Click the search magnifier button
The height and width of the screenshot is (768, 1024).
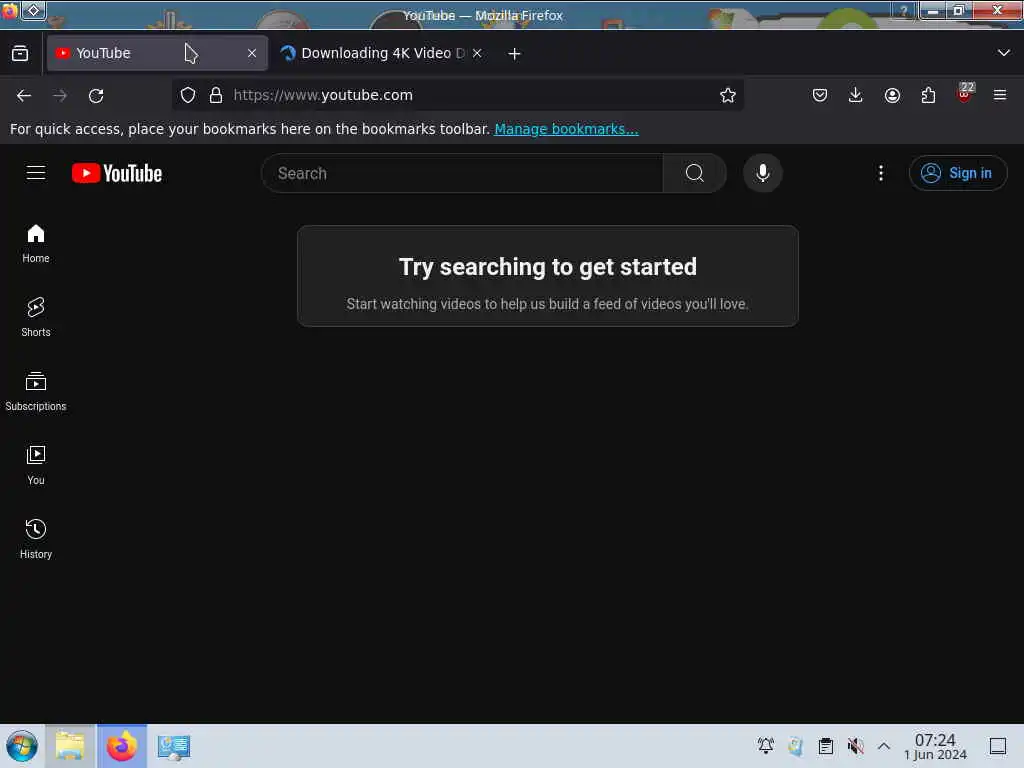tap(694, 173)
